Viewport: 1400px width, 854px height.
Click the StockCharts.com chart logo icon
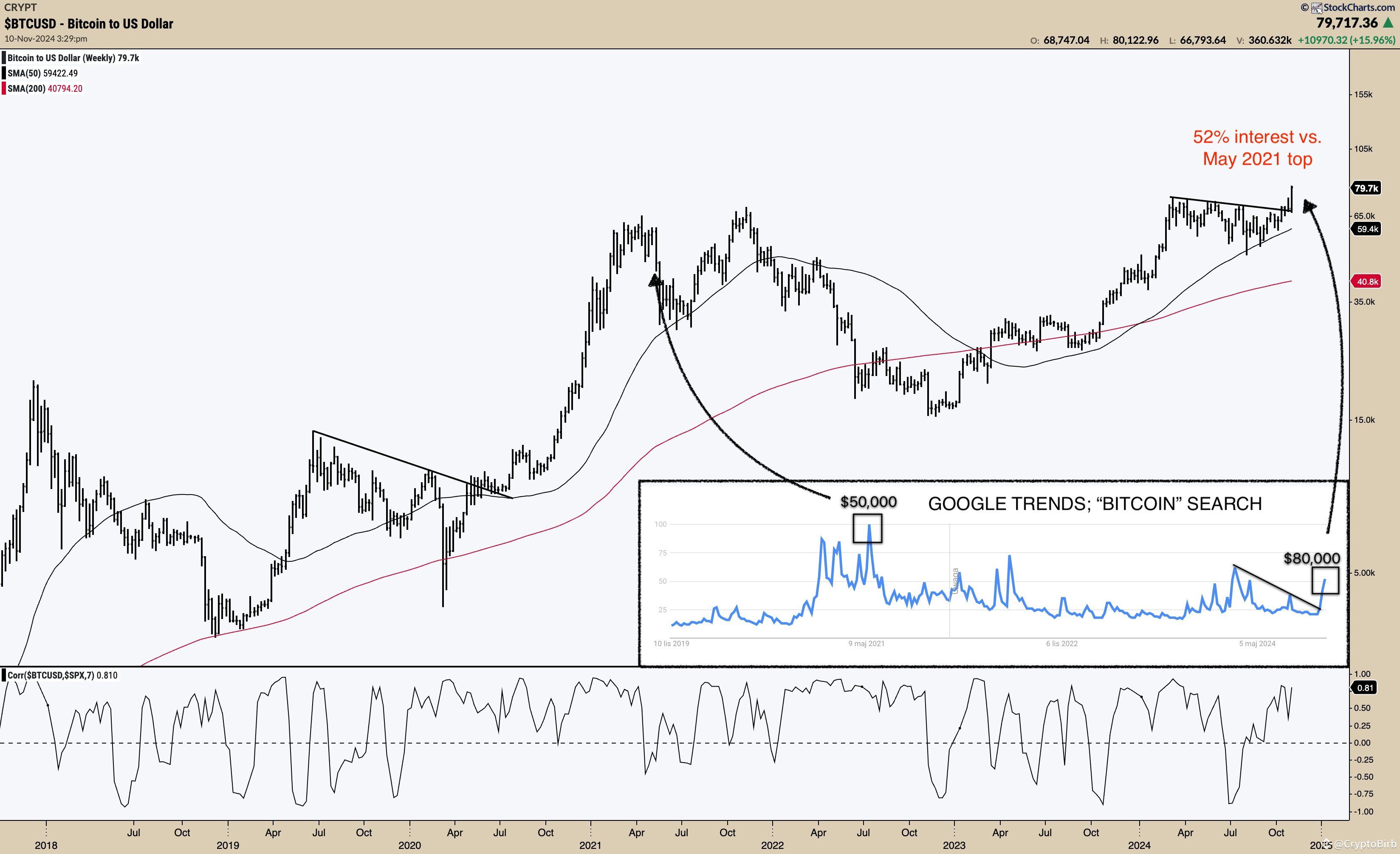click(x=1318, y=8)
